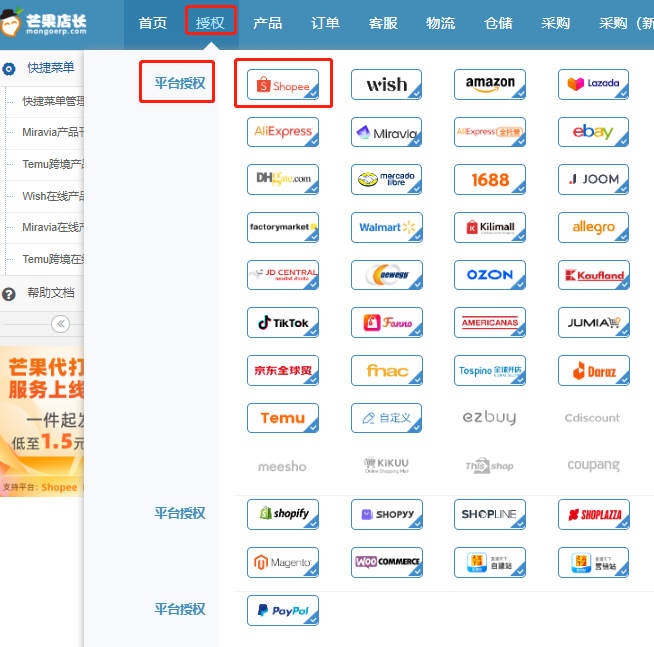
Task: Open the Temu authorization tile
Action: (283, 418)
